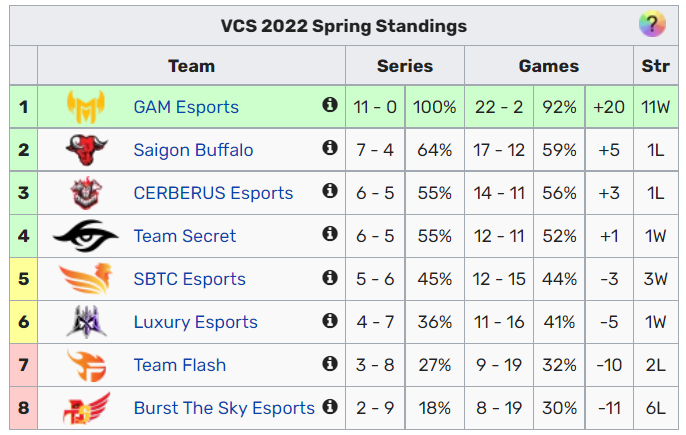Click the Series column header

click(x=405, y=66)
